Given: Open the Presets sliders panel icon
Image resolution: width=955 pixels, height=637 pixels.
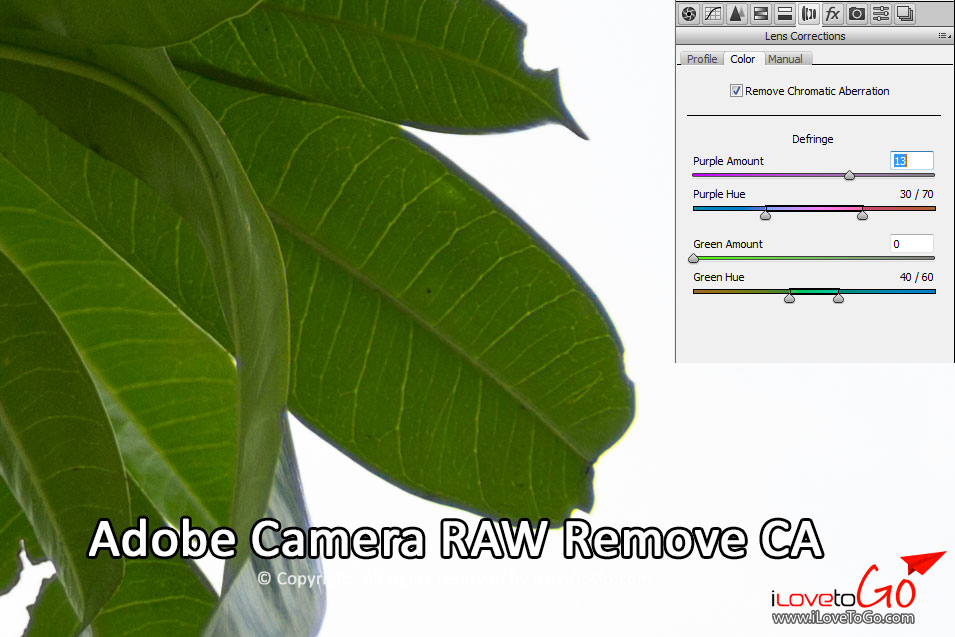Looking at the screenshot, I should pyautogui.click(x=881, y=13).
